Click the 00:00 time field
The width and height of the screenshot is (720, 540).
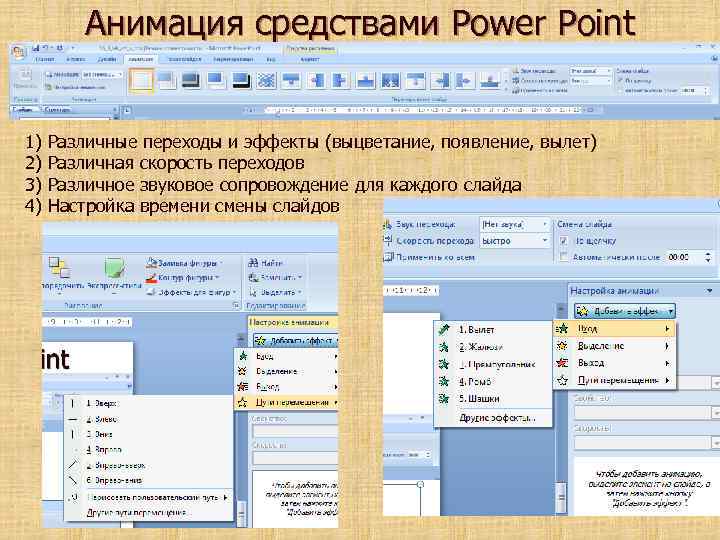(683, 257)
